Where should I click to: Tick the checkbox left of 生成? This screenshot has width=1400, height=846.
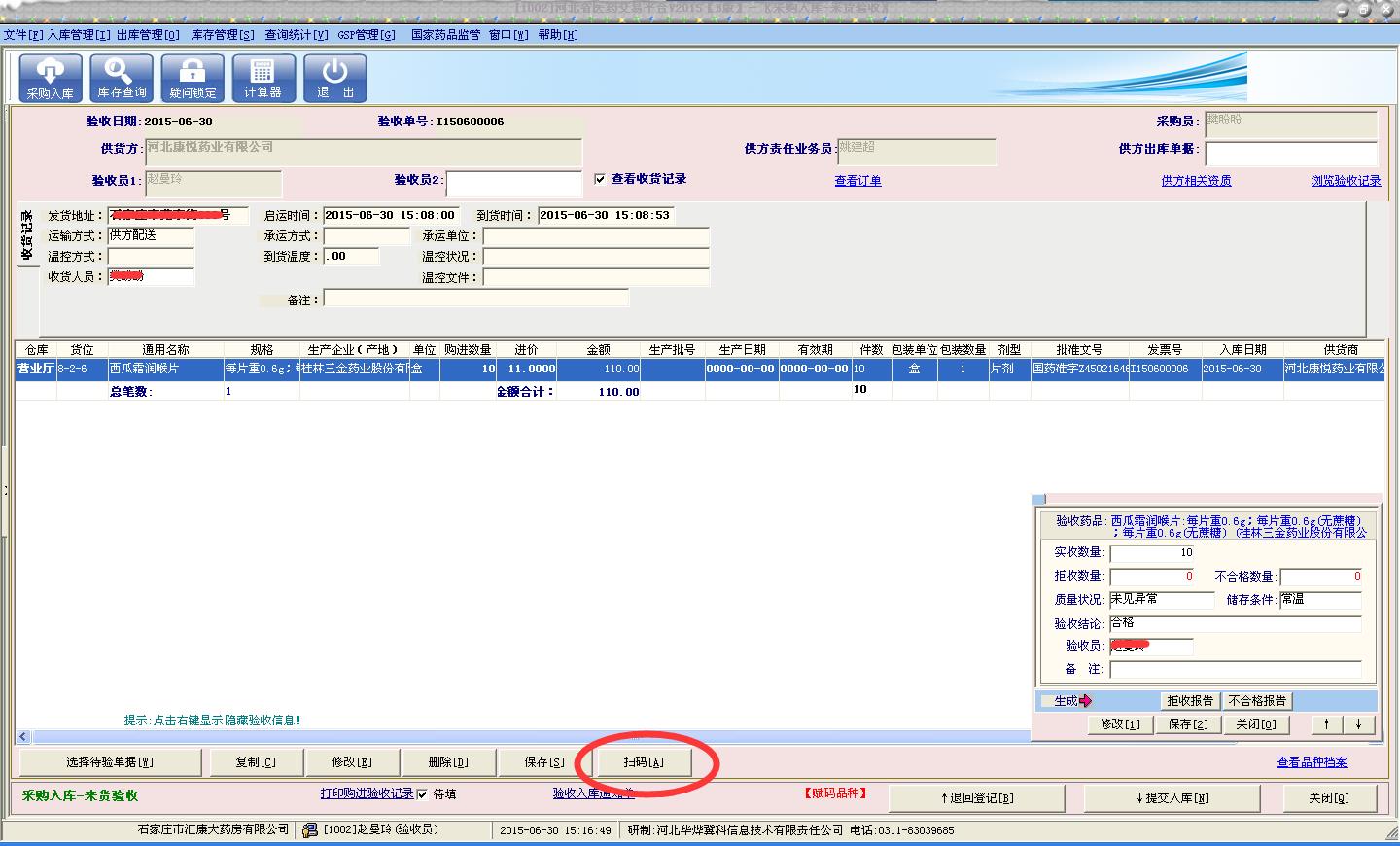(x=1046, y=701)
